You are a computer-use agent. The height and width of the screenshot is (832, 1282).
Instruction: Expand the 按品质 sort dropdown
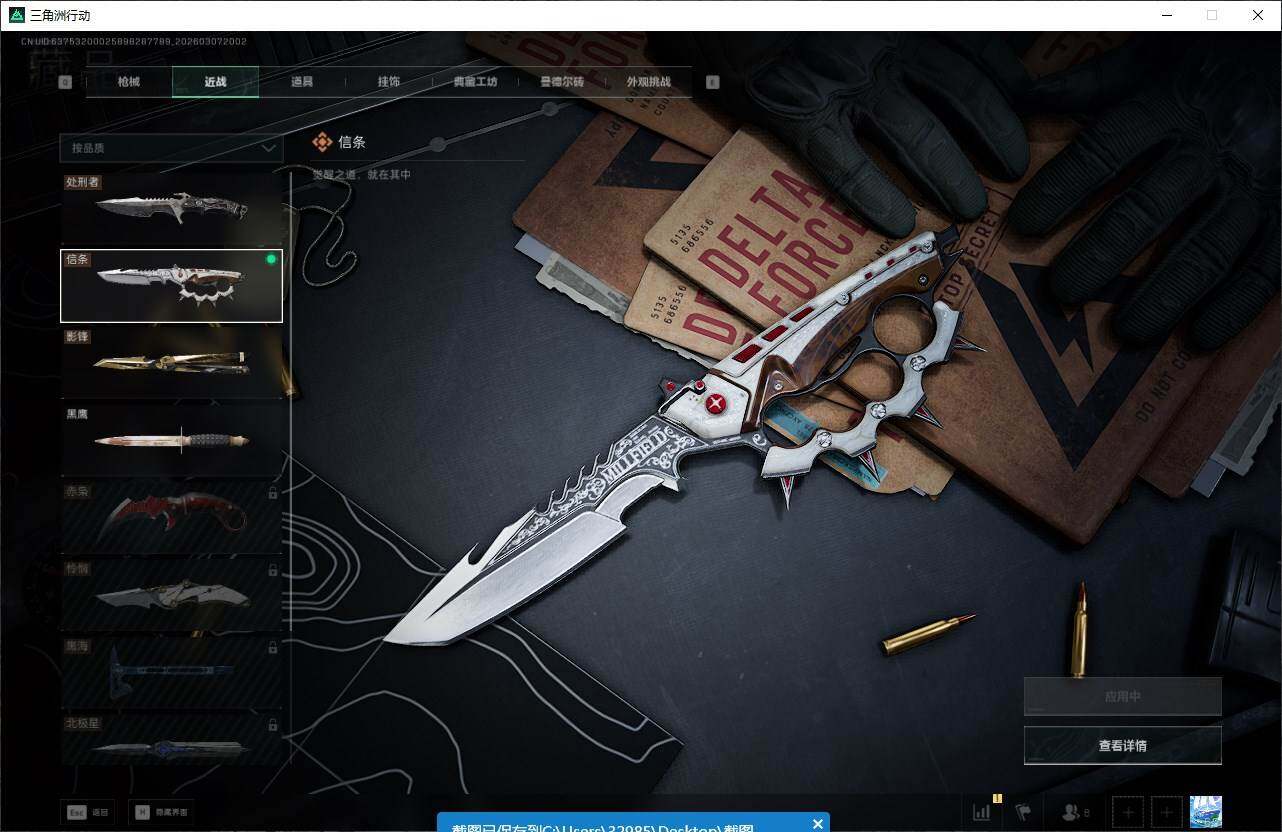[171, 148]
